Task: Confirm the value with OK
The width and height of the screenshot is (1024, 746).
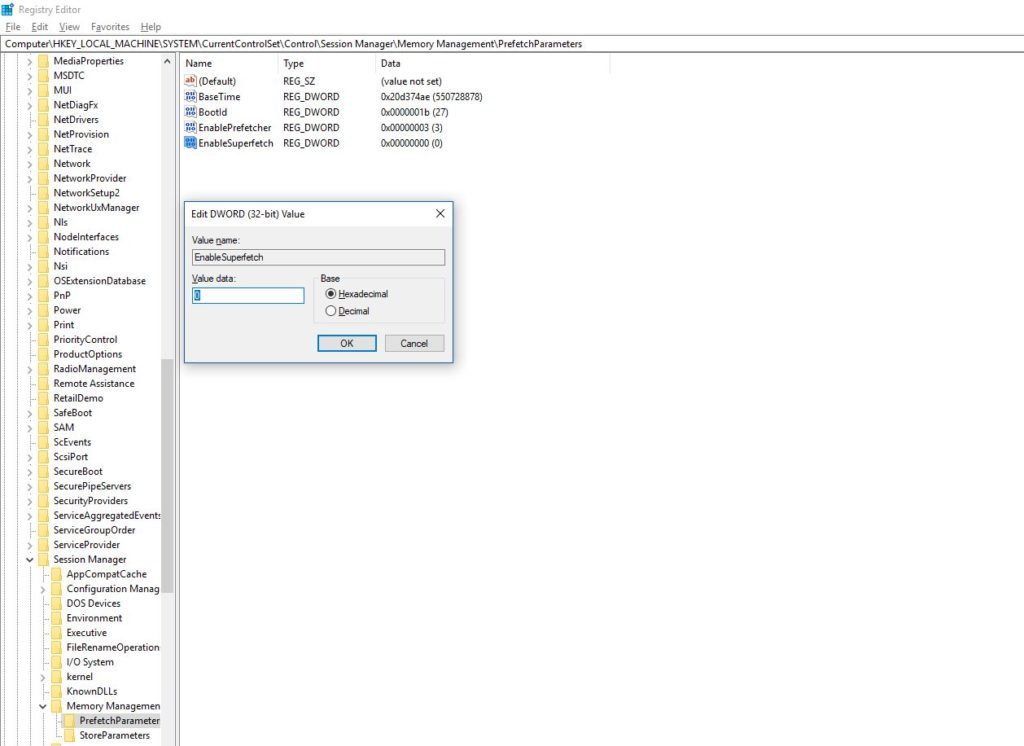Action: (345, 343)
